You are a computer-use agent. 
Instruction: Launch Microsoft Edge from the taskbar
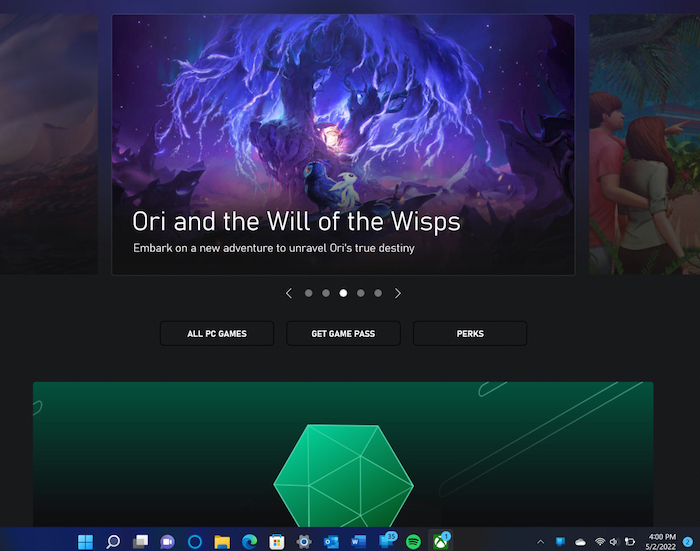pos(250,542)
